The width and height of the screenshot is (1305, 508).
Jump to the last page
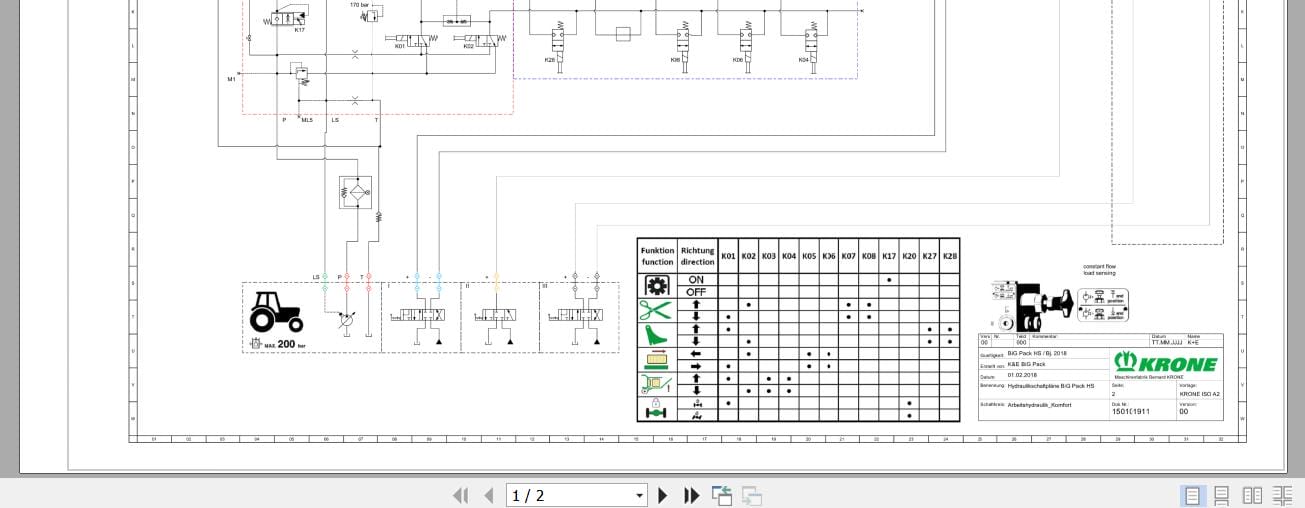(x=691, y=495)
